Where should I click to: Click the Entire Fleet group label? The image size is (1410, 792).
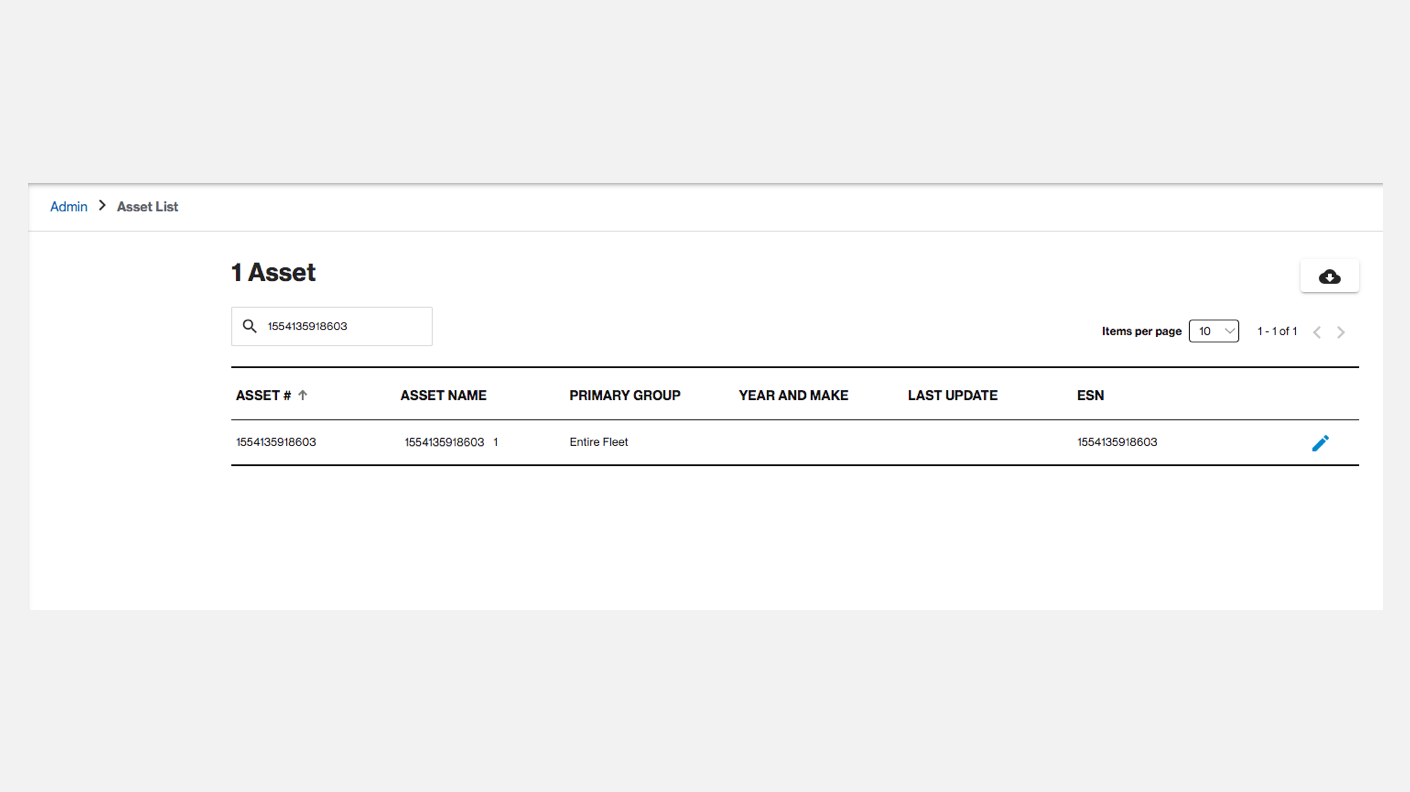click(x=598, y=442)
